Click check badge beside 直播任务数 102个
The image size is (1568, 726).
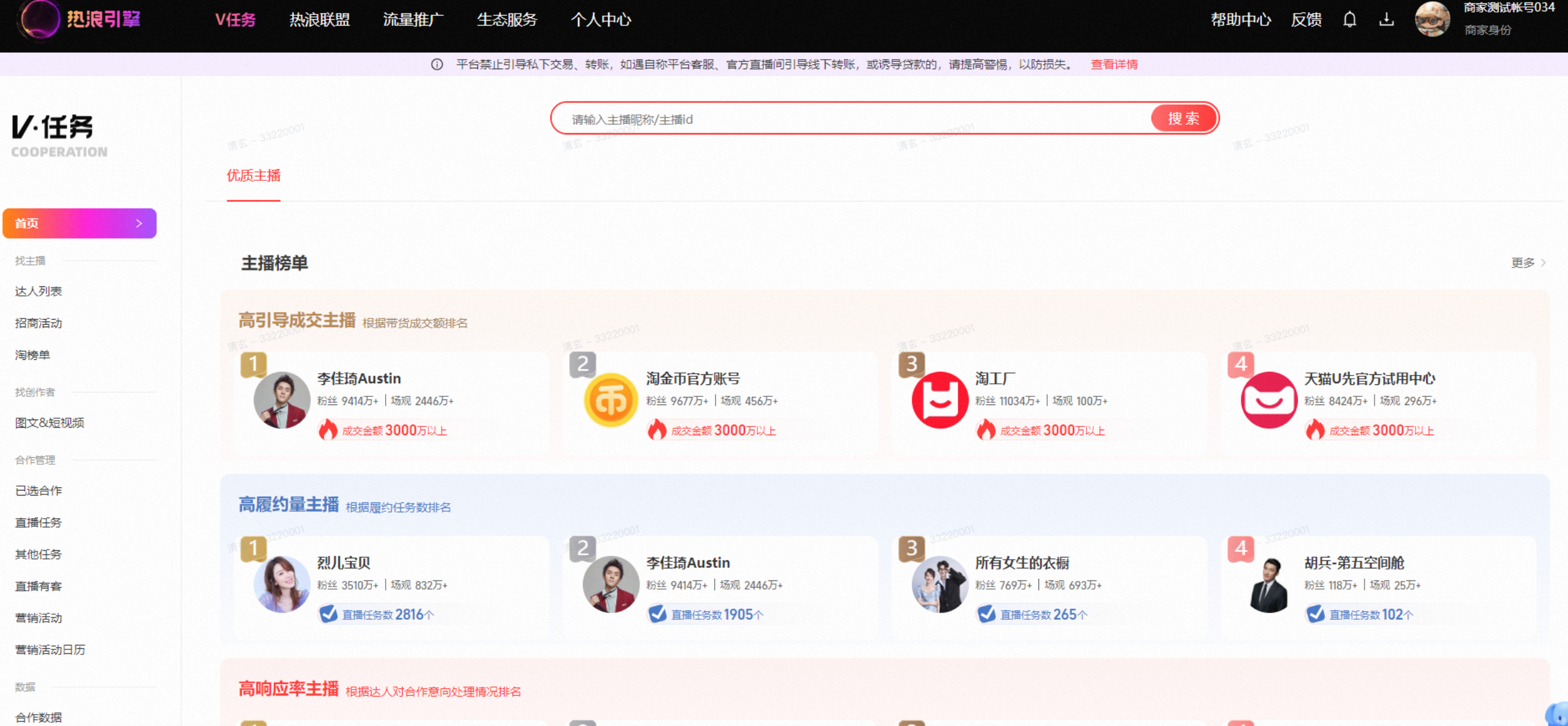point(1315,614)
